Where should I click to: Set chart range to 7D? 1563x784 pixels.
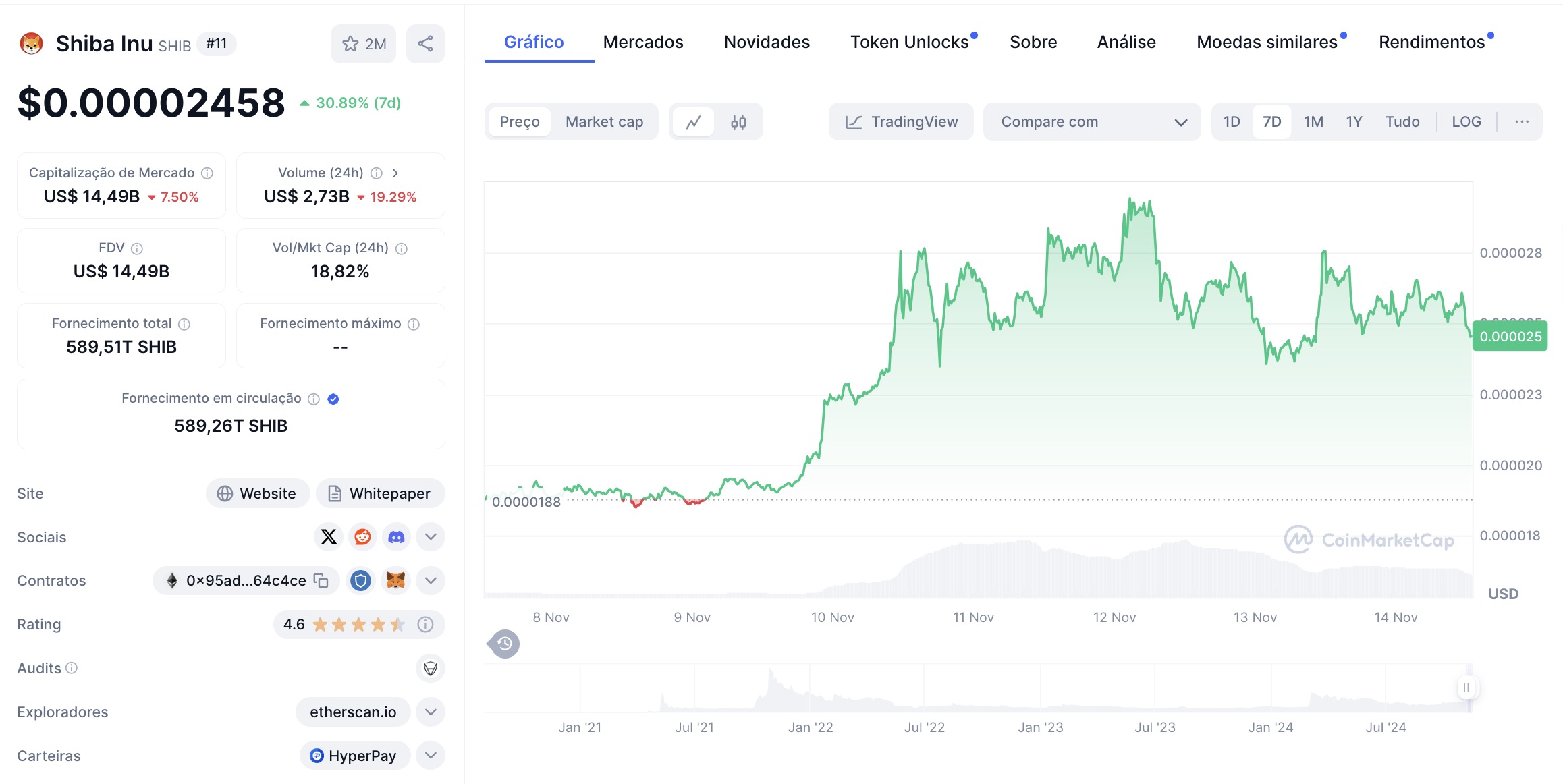pyautogui.click(x=1272, y=122)
